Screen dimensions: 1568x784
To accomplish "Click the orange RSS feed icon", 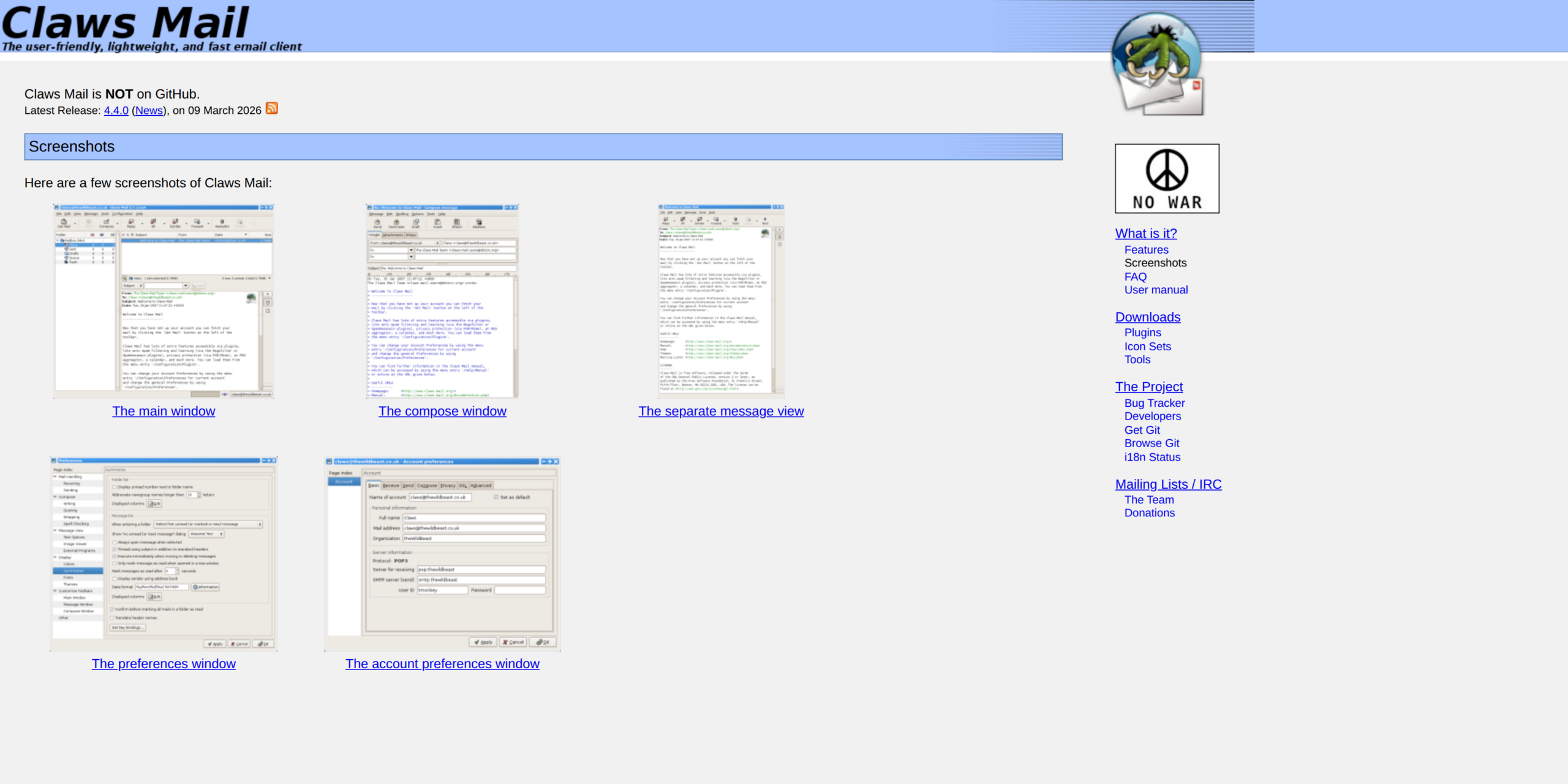I will tap(272, 108).
